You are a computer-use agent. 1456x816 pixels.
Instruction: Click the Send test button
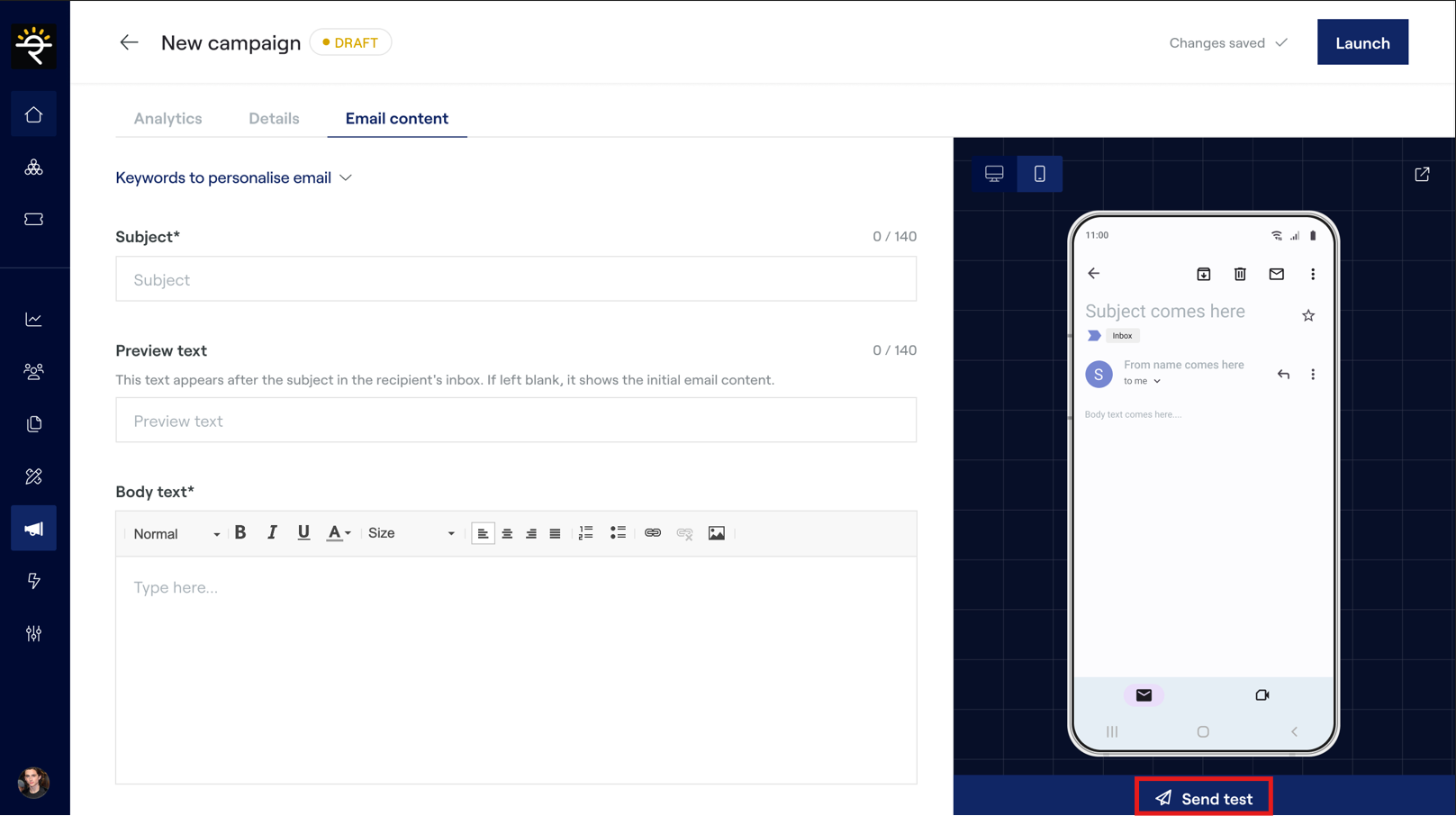(x=1203, y=798)
